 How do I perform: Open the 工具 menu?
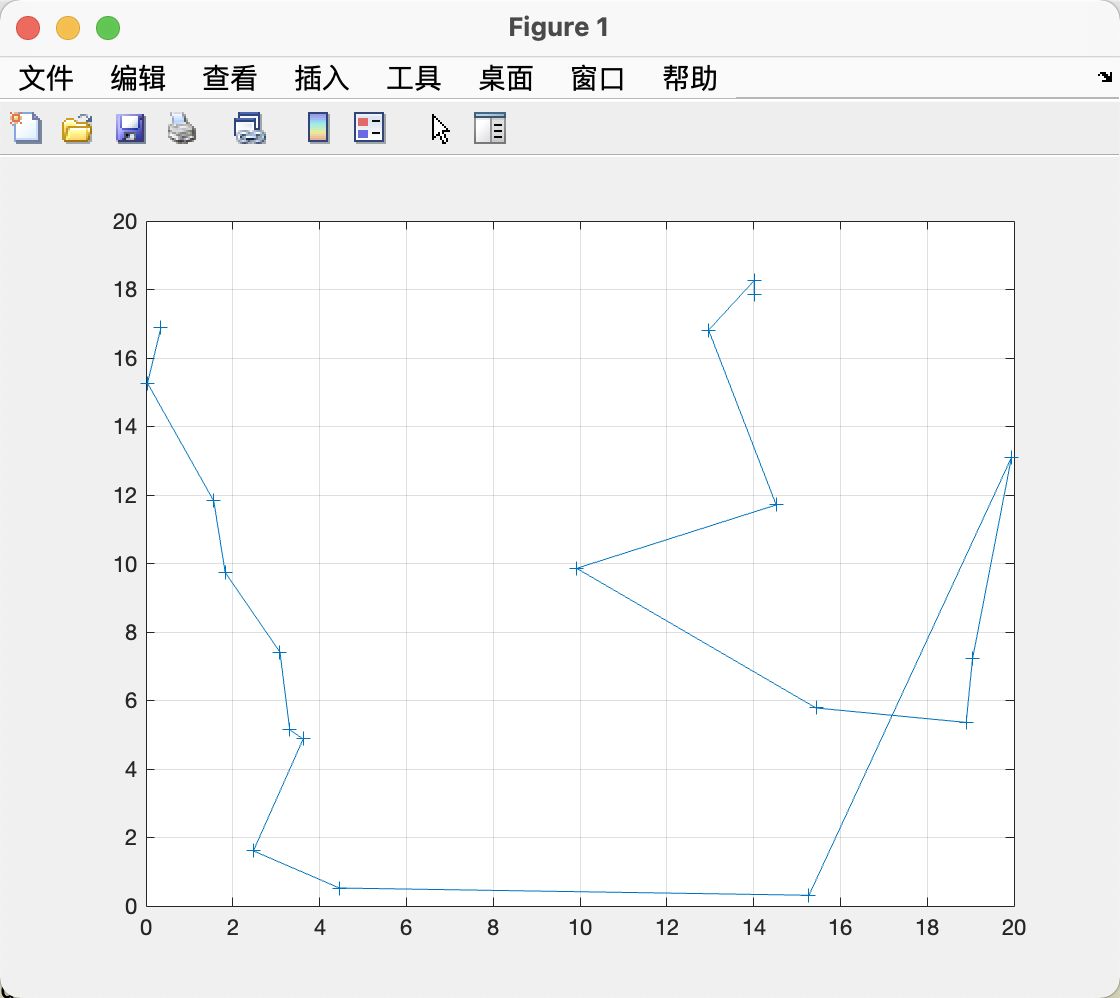[x=412, y=79]
